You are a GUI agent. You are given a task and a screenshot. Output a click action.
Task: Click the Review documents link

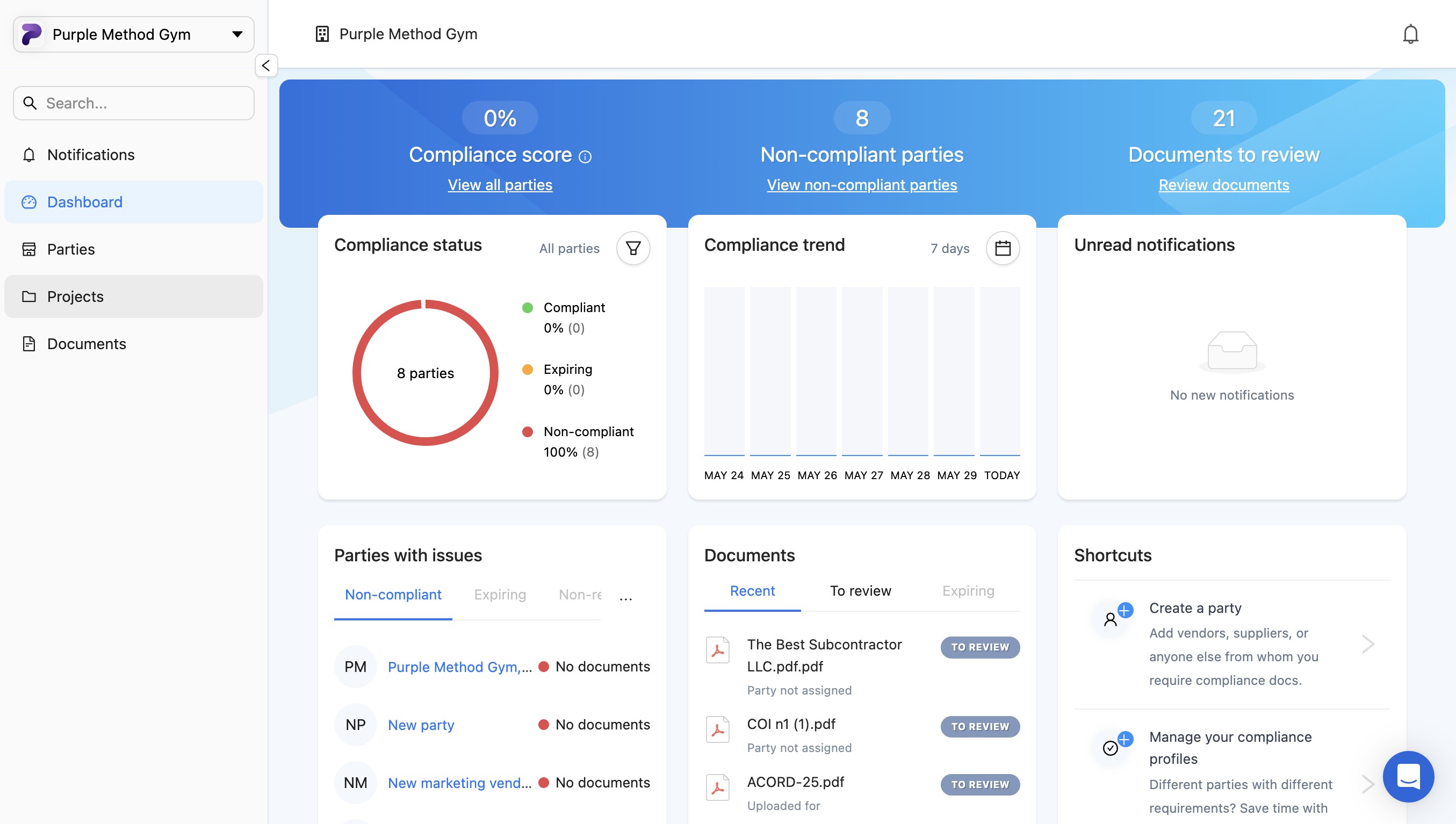(1223, 185)
